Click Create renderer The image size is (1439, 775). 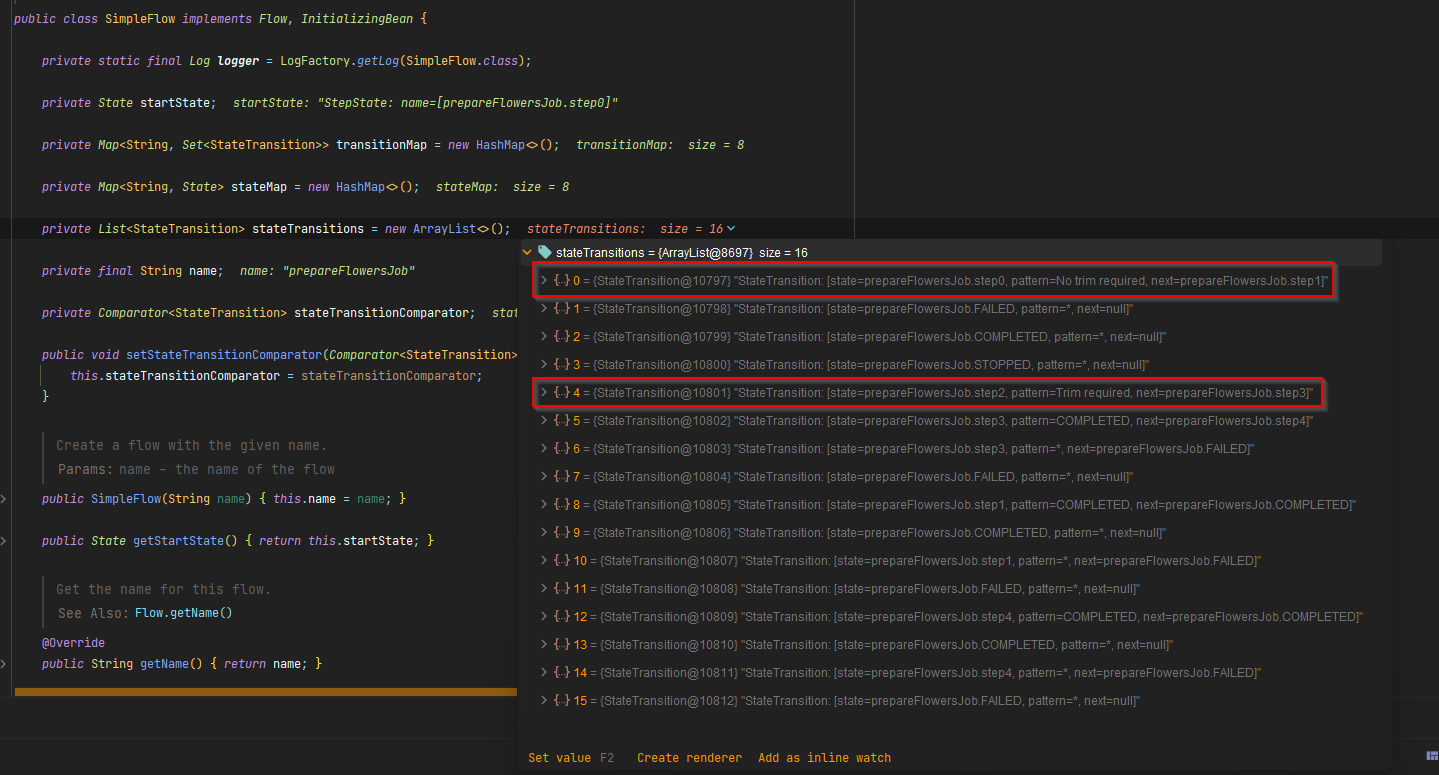689,757
